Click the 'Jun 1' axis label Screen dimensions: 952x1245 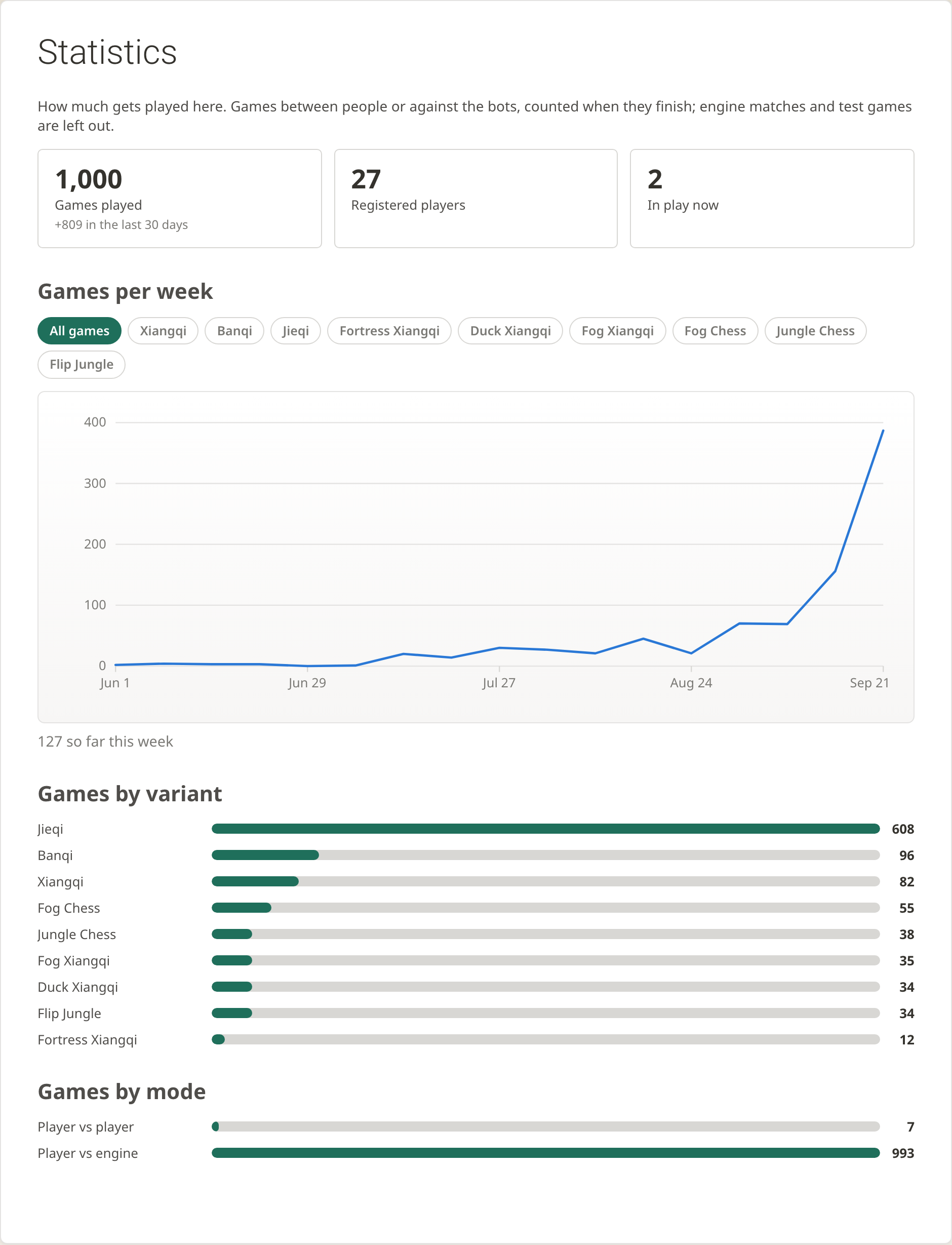115,683
